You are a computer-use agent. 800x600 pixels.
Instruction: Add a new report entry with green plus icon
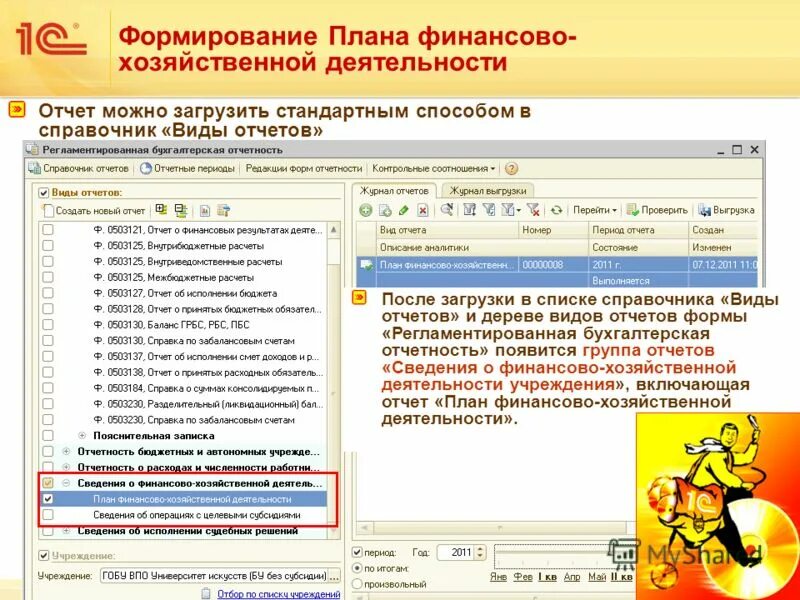tap(363, 210)
